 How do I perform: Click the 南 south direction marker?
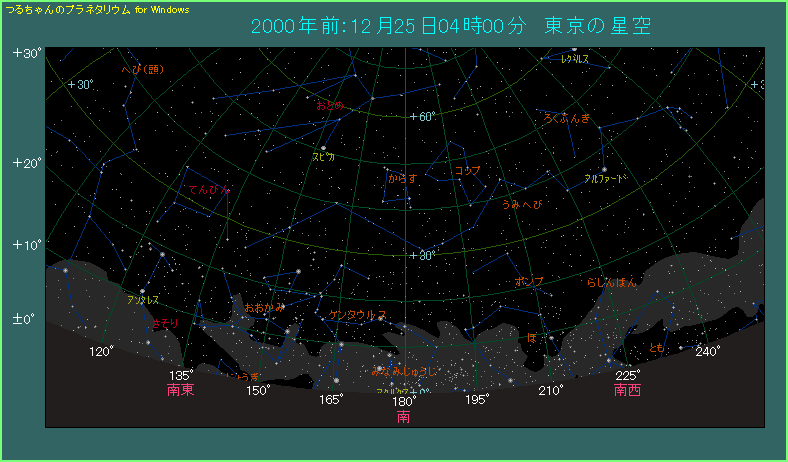click(x=404, y=416)
